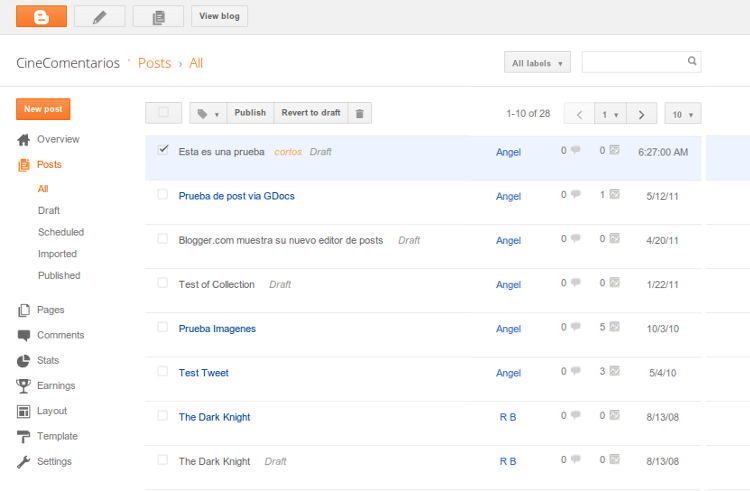Click the search magnifier icon
This screenshot has width=750, height=491.
point(691,62)
